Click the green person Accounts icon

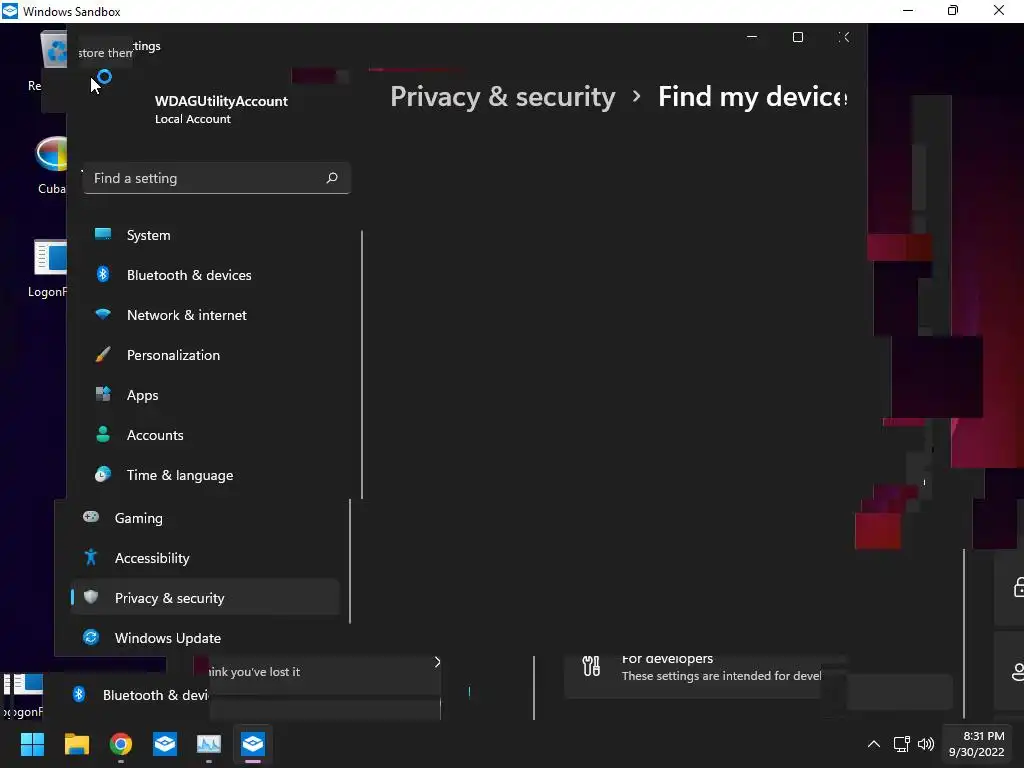pyautogui.click(x=103, y=434)
